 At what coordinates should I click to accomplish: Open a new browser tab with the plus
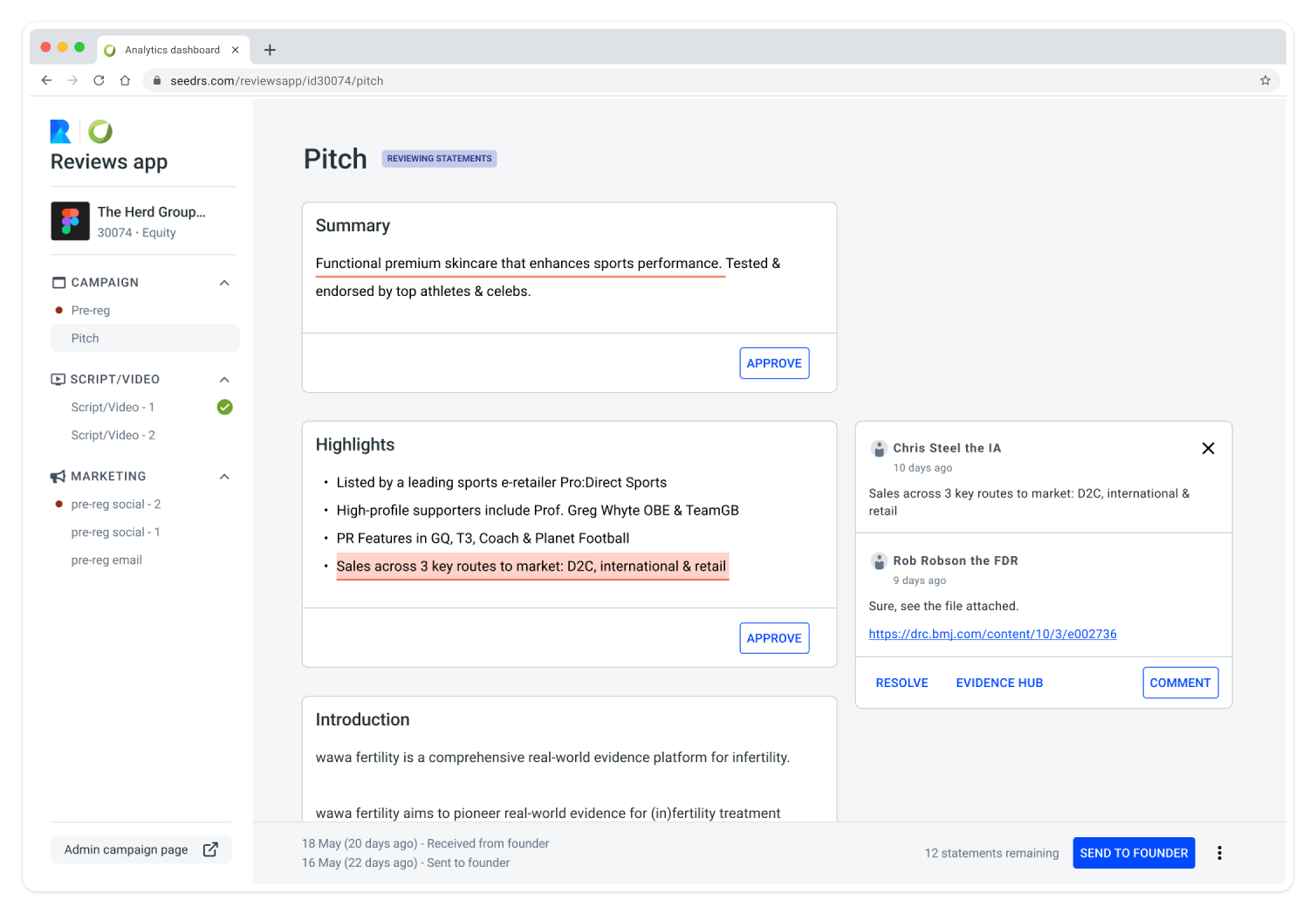click(x=270, y=50)
